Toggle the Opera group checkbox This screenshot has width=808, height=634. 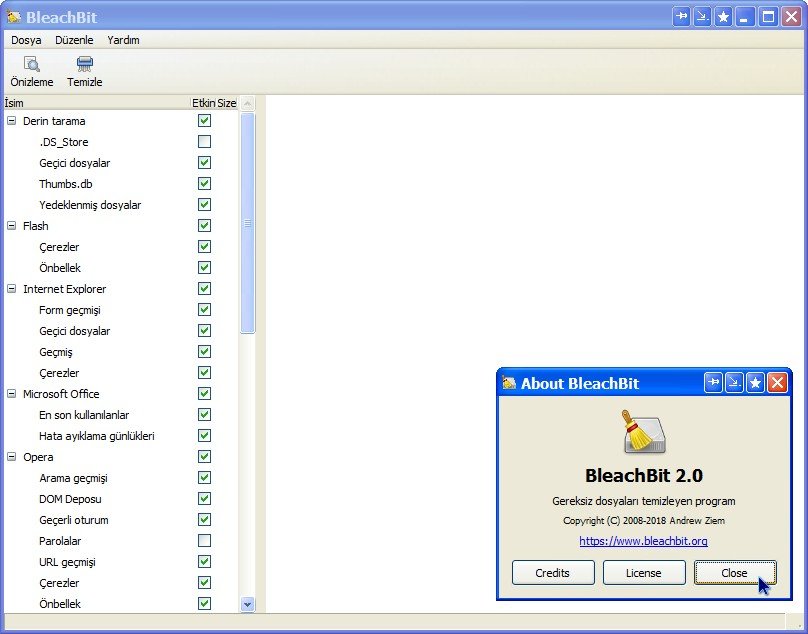(x=205, y=457)
